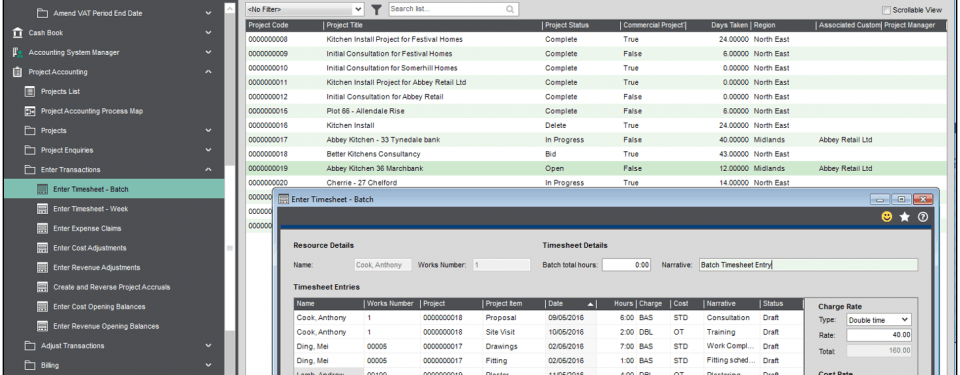Click the search magnifier icon in Search list
960x375 pixels.
(510, 9)
